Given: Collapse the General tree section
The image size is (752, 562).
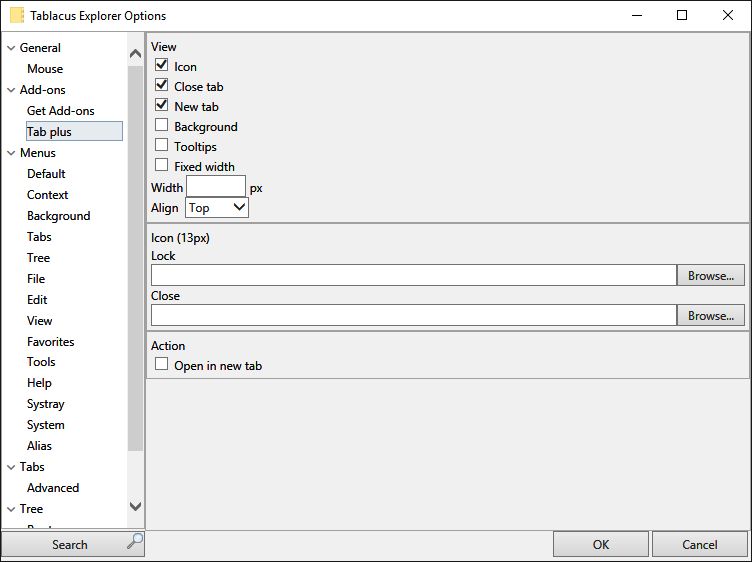Looking at the screenshot, I should (x=11, y=48).
